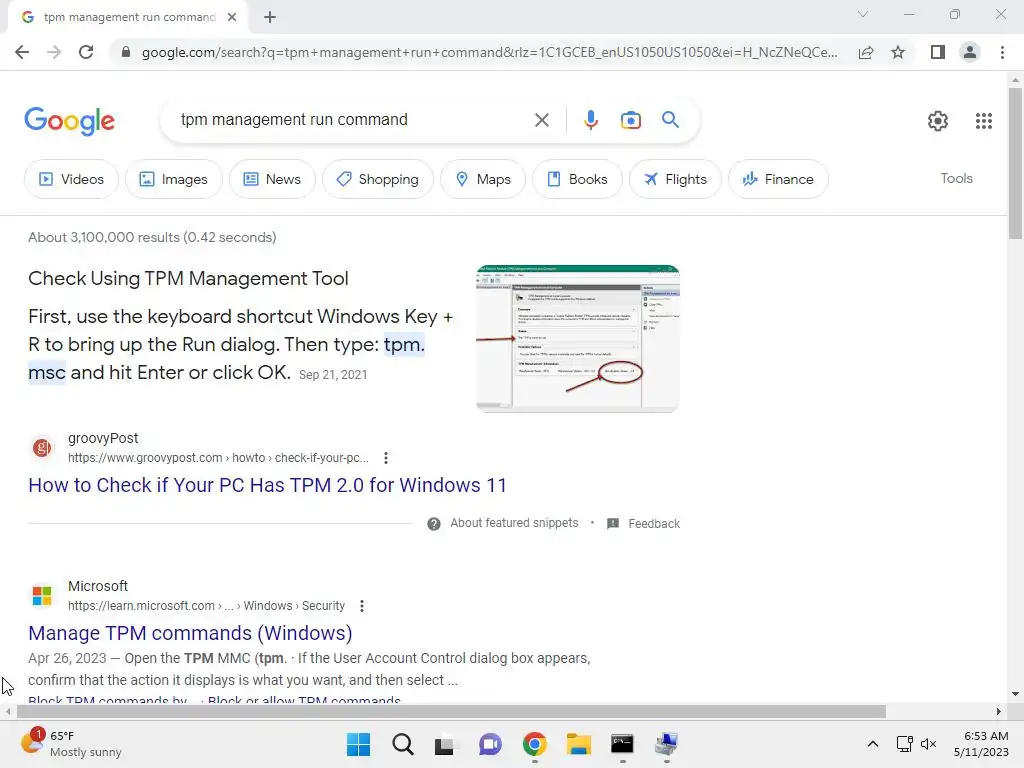
Task: Switch to News results
Action: 272,179
